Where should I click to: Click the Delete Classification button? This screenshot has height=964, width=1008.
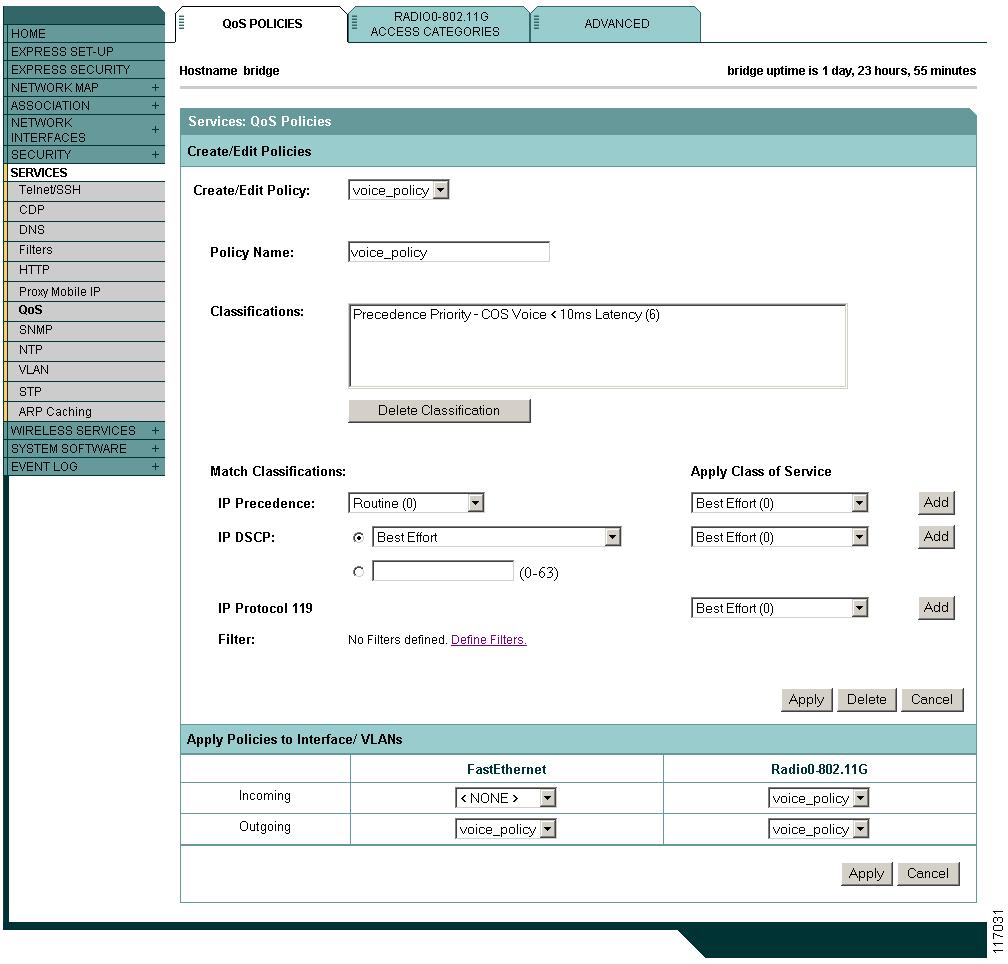point(439,411)
